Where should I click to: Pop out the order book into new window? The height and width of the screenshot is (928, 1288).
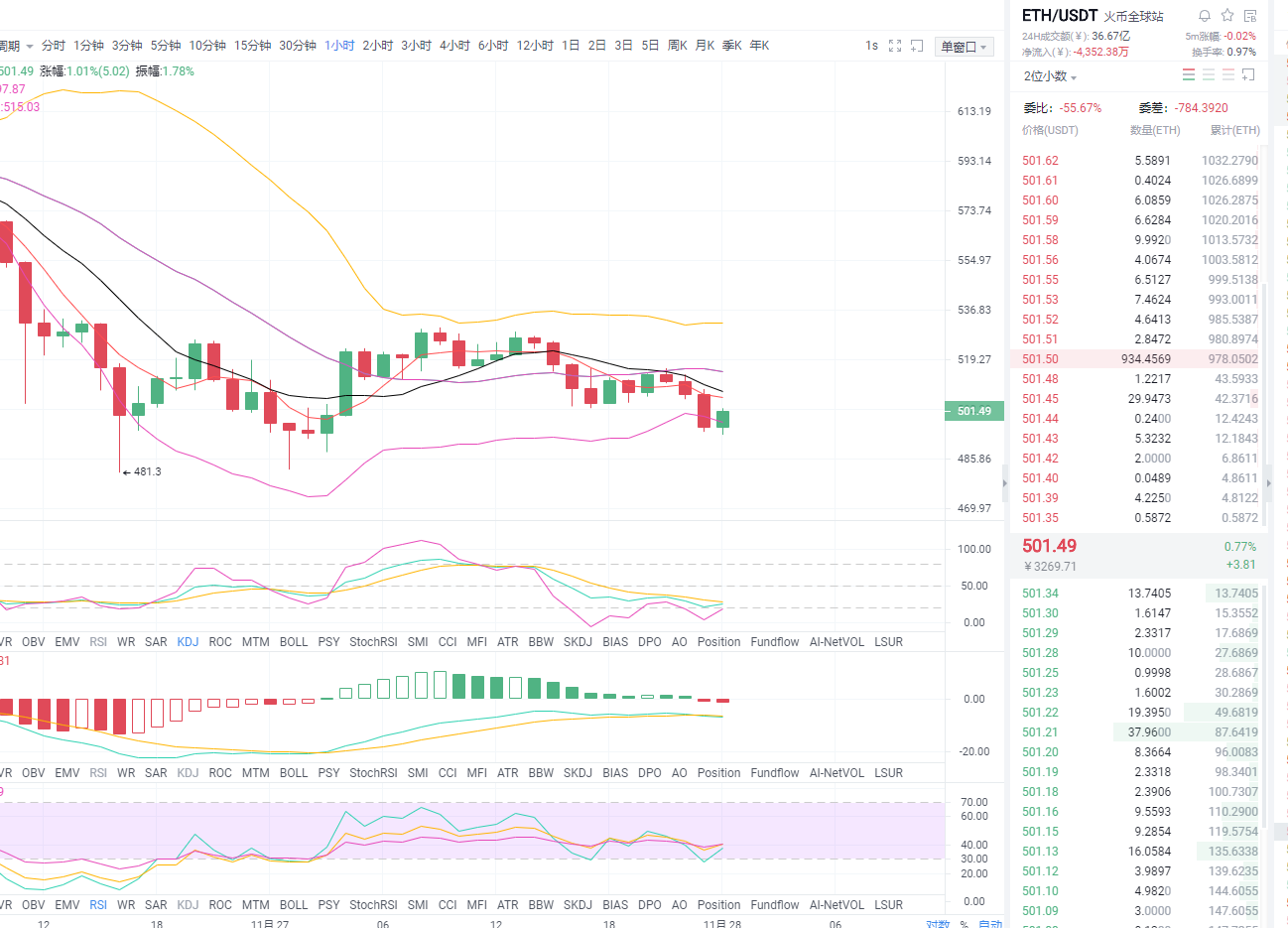coord(1248,75)
